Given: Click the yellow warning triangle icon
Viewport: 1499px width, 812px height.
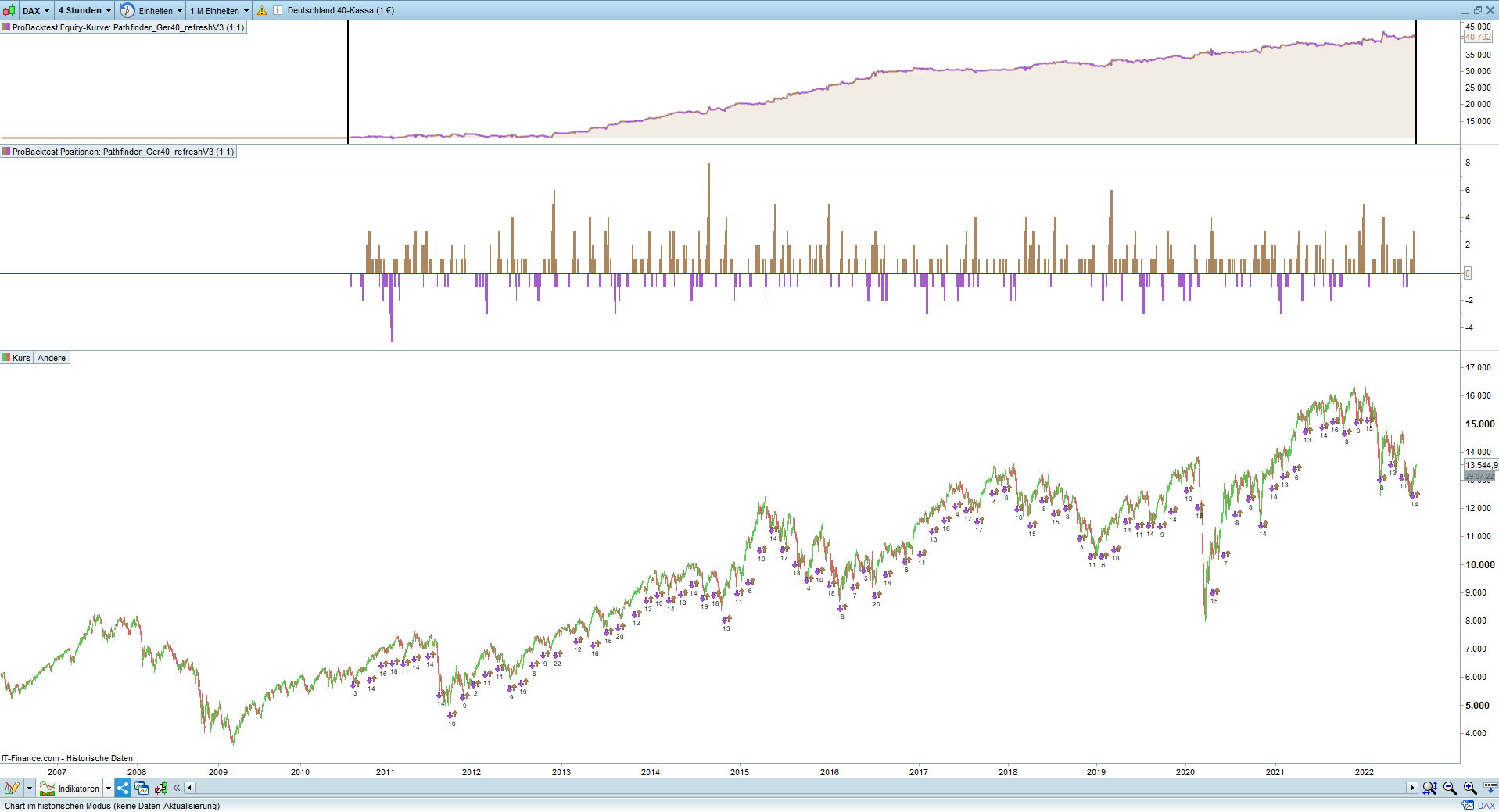Looking at the screenshot, I should click(x=262, y=10).
